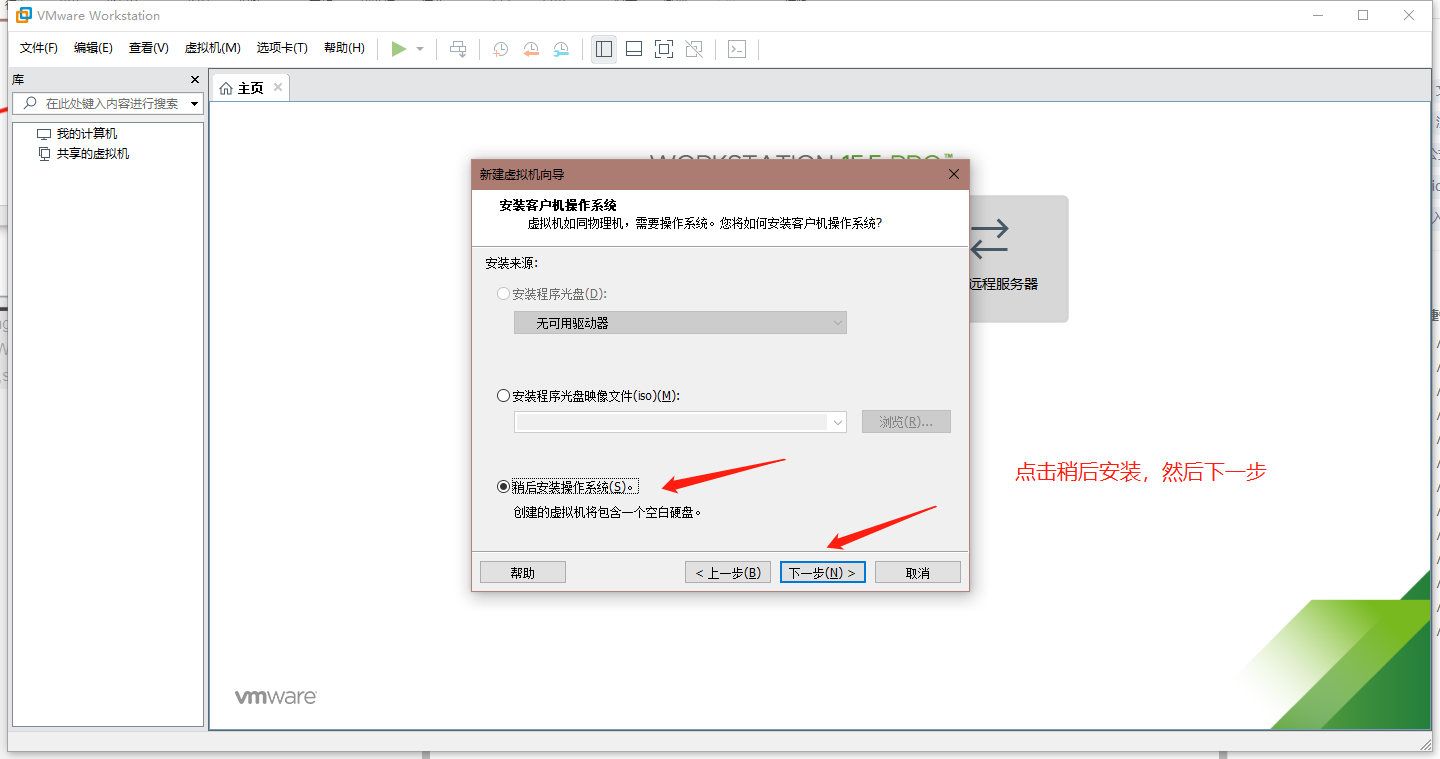Select 我的计算机 in the library tree
This screenshot has width=1440, height=759.
(87, 134)
